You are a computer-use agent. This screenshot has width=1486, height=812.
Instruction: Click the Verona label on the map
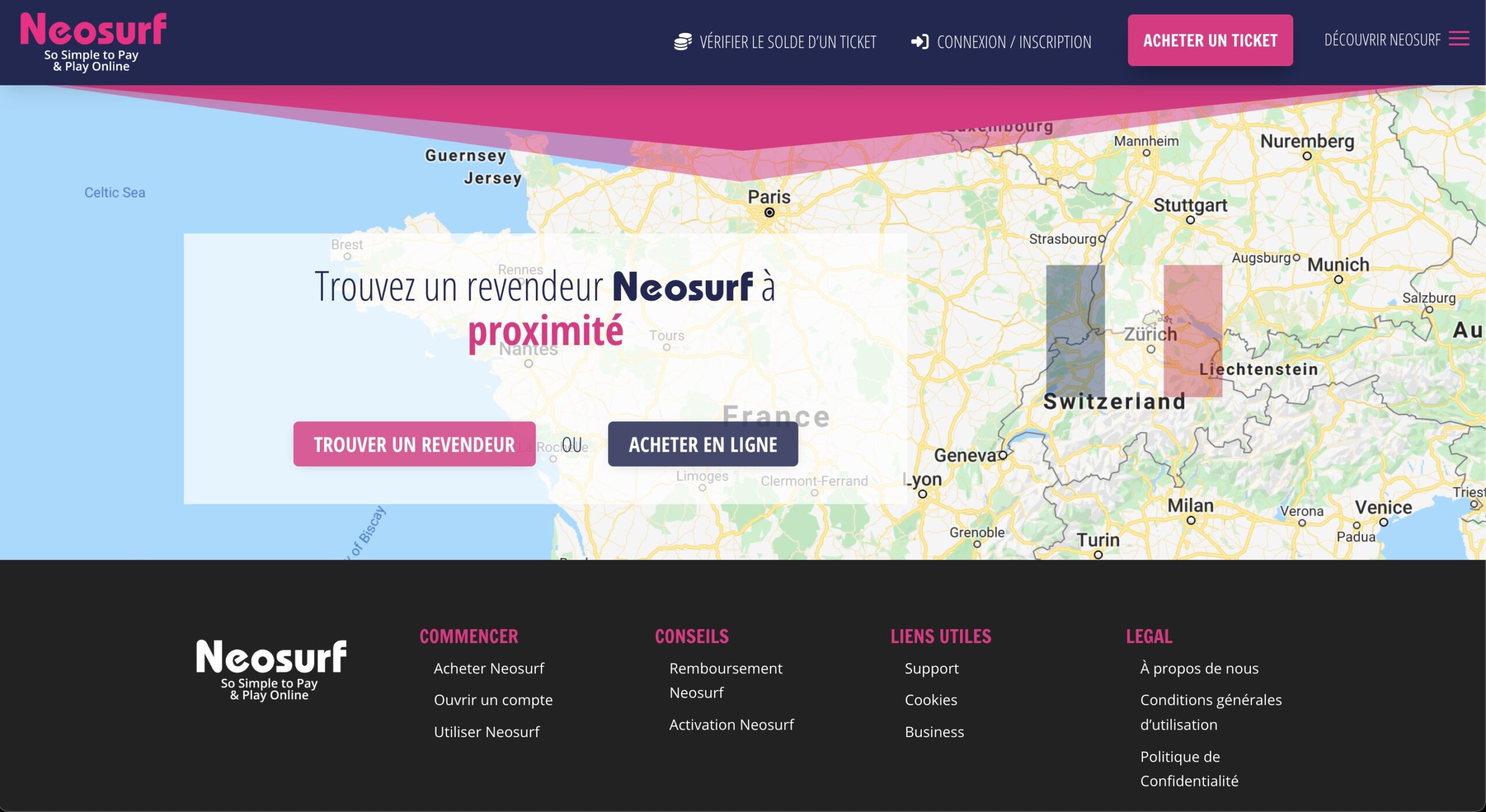(1302, 511)
